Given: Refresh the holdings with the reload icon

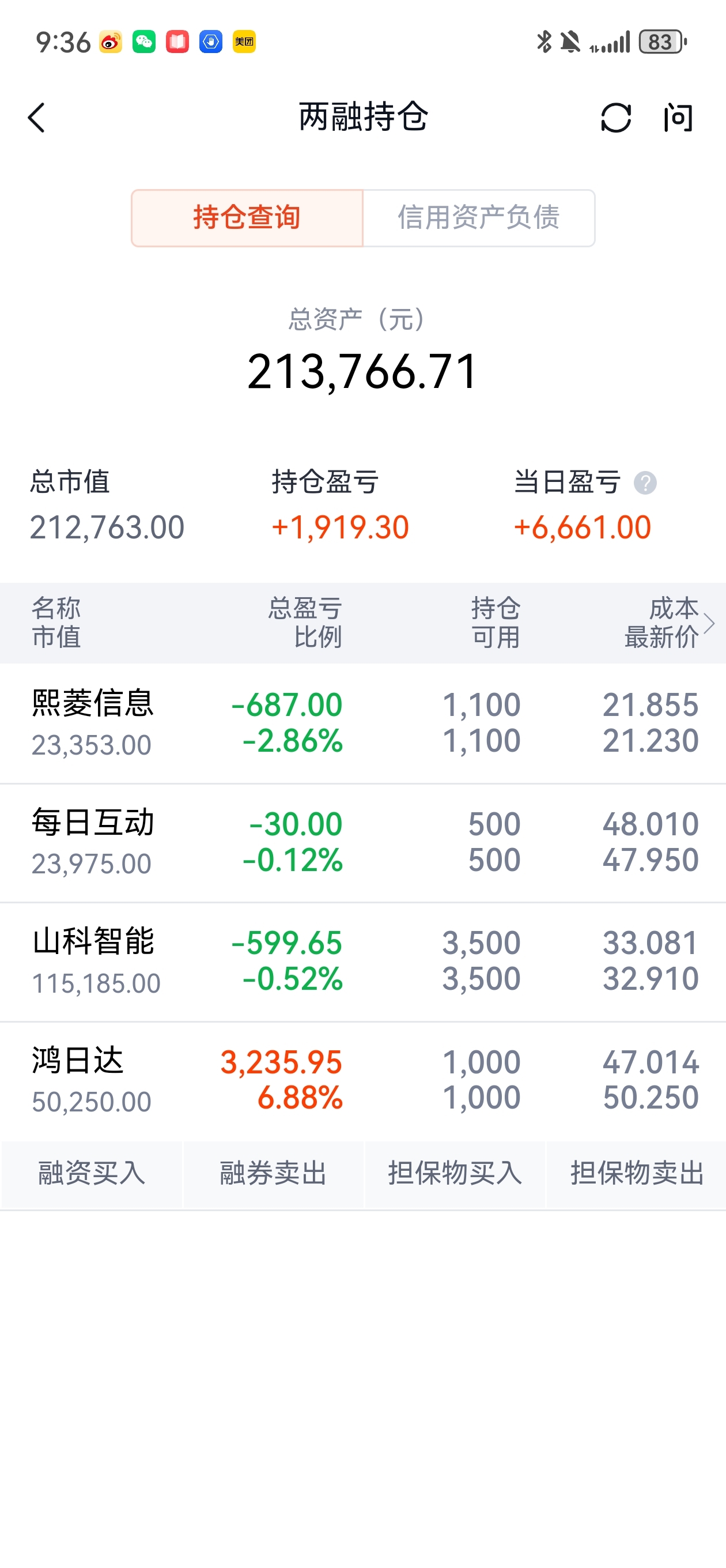Looking at the screenshot, I should pyautogui.click(x=616, y=118).
